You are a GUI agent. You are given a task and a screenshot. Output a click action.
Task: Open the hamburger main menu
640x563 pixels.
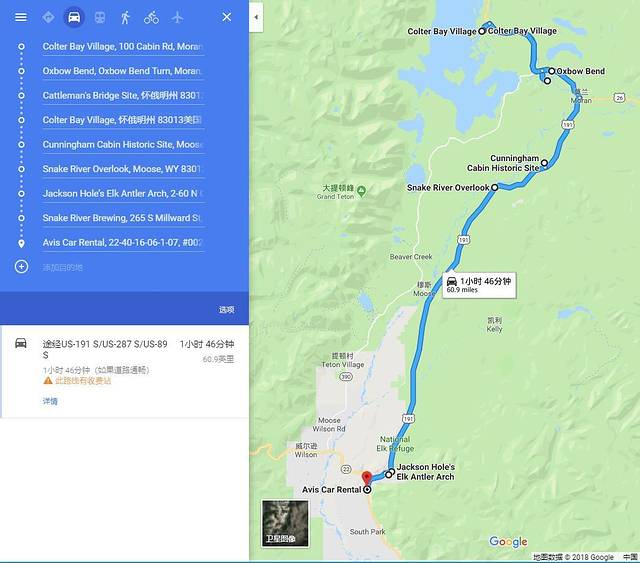[21, 17]
